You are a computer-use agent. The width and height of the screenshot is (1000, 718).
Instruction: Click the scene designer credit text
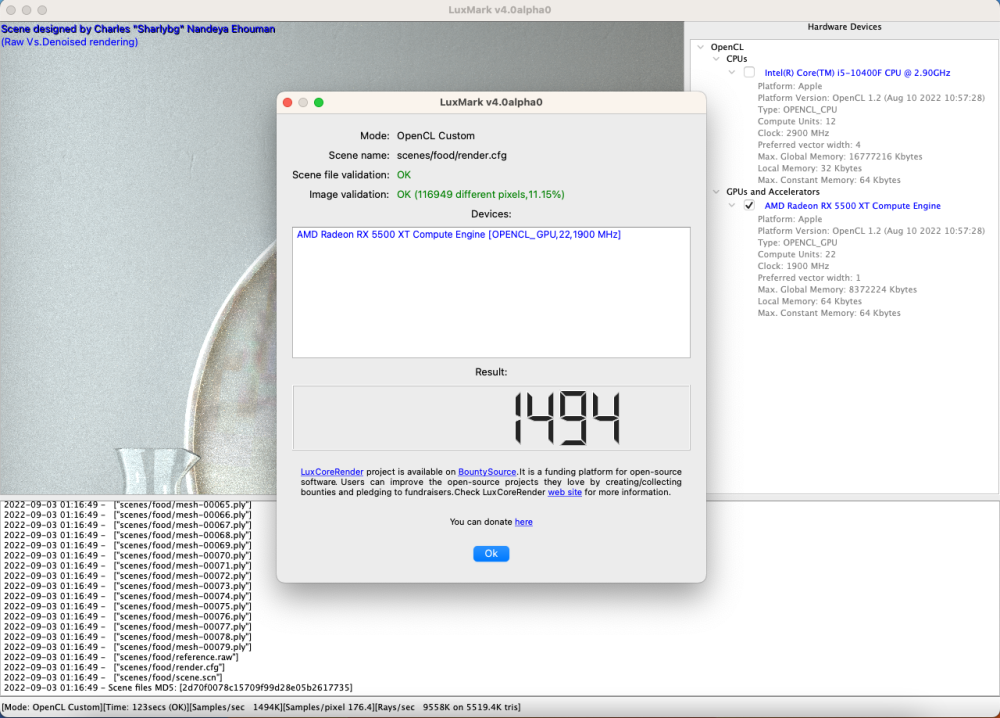point(138,29)
